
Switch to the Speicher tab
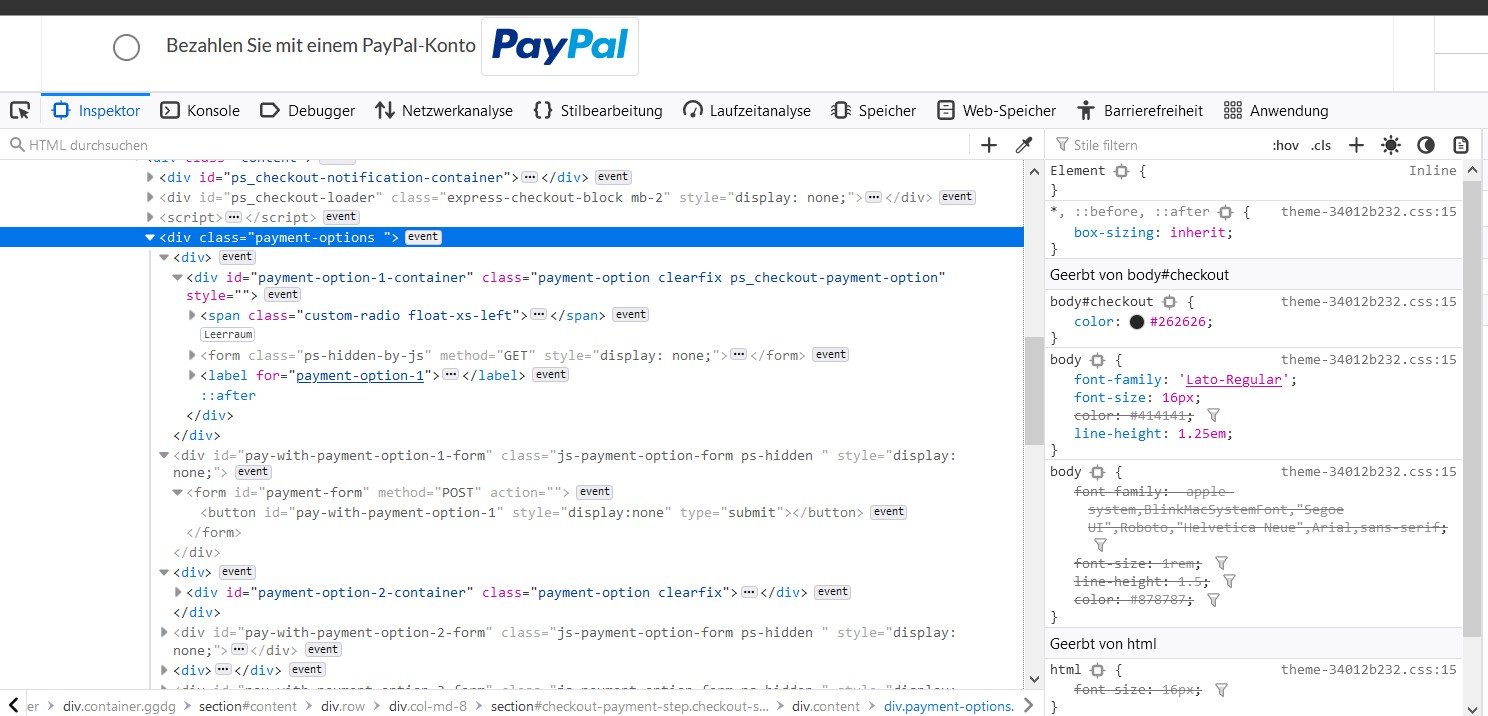click(x=874, y=110)
